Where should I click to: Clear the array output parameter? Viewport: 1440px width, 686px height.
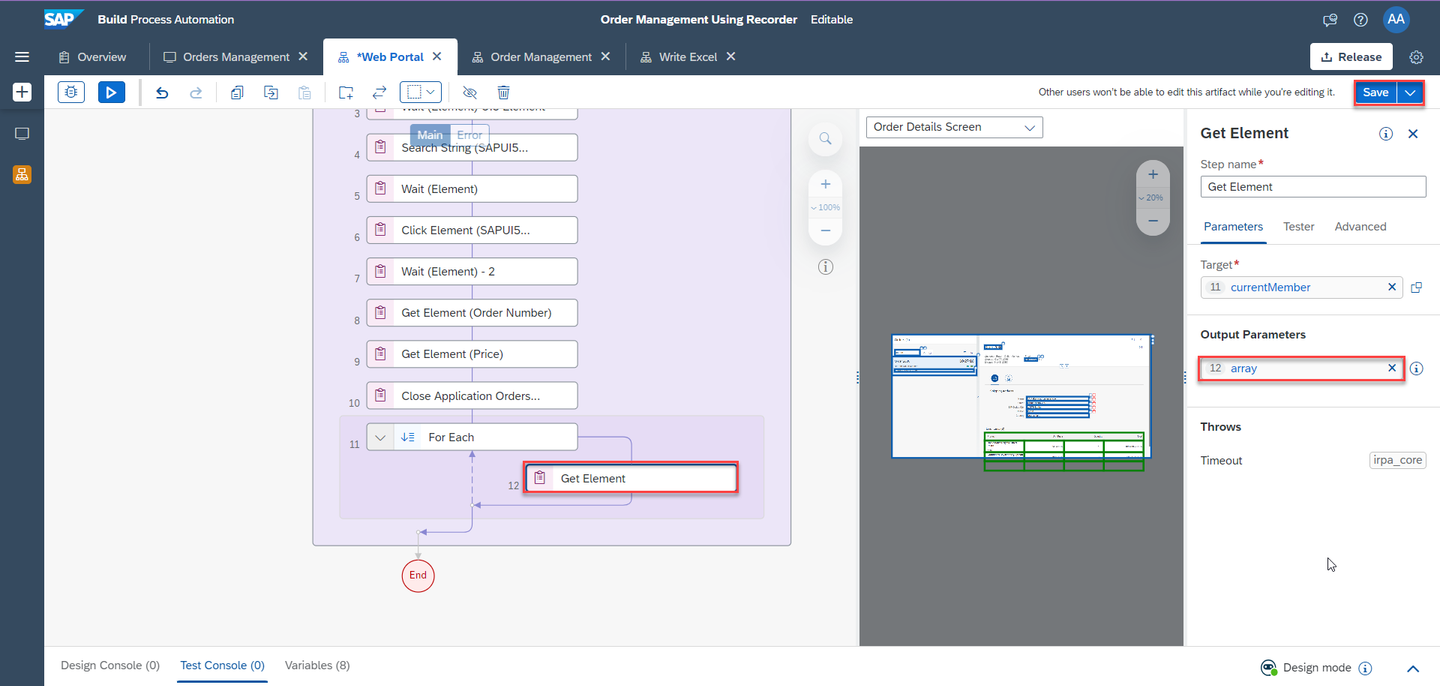point(1392,368)
